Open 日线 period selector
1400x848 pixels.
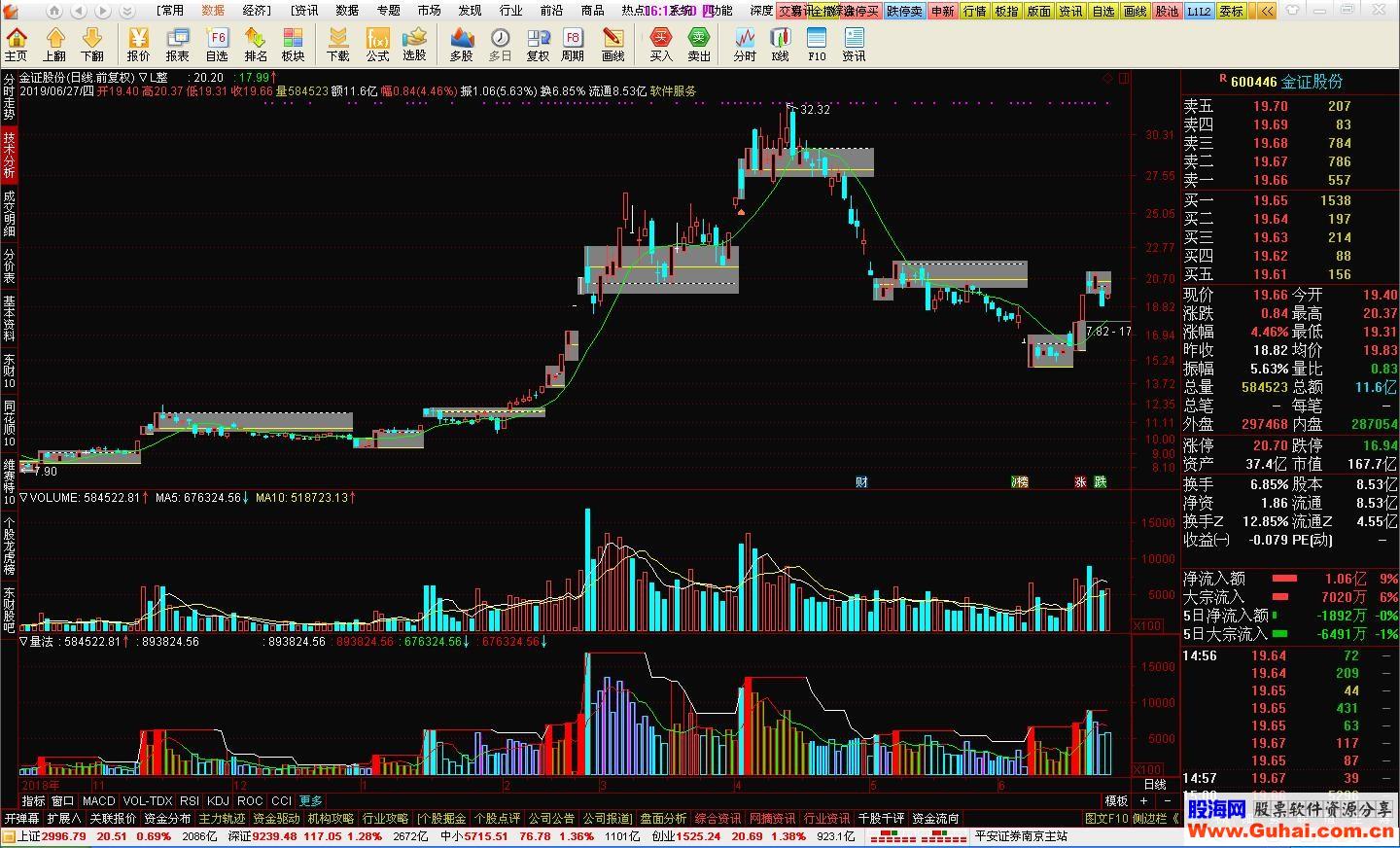tap(1155, 784)
